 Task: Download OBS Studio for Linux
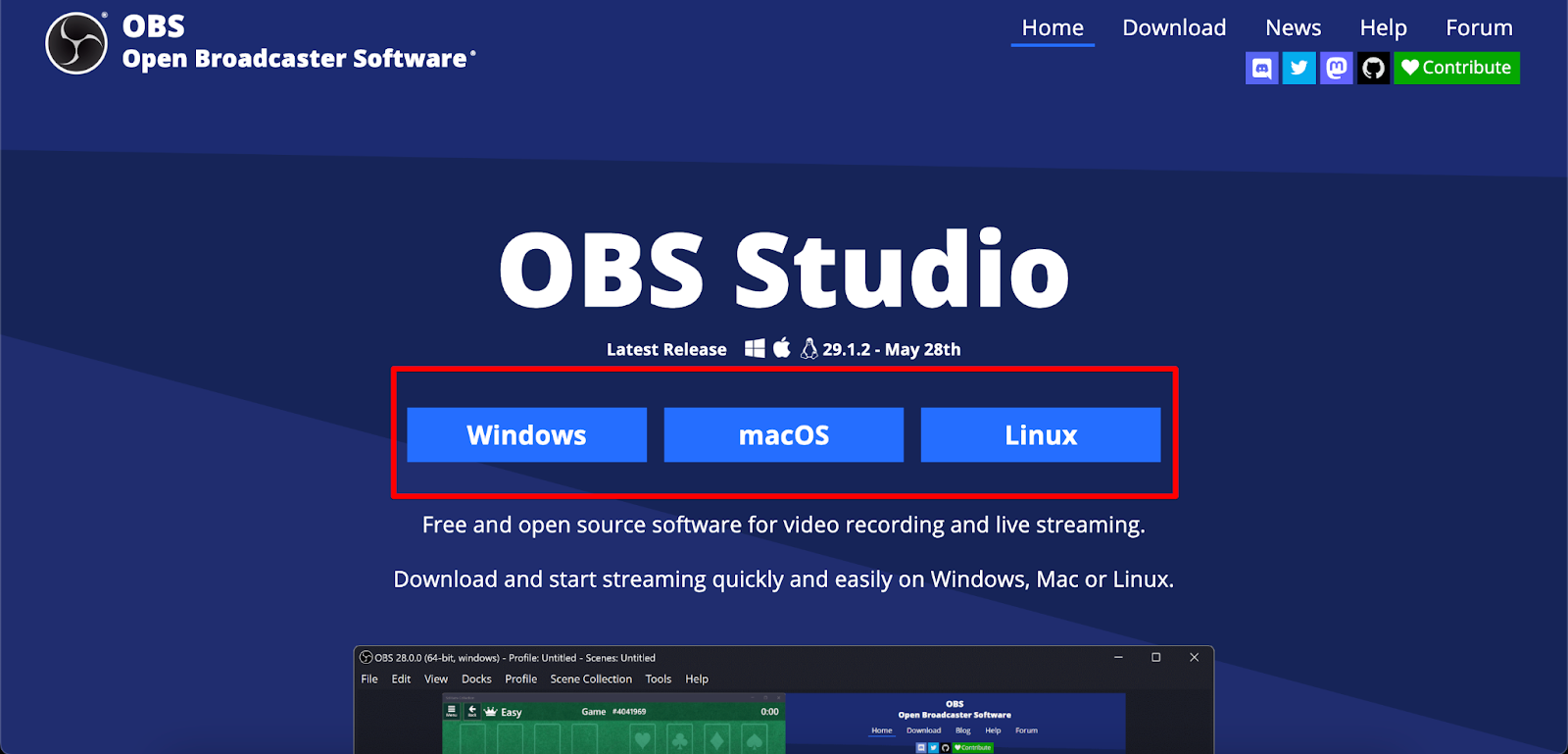tap(1041, 434)
